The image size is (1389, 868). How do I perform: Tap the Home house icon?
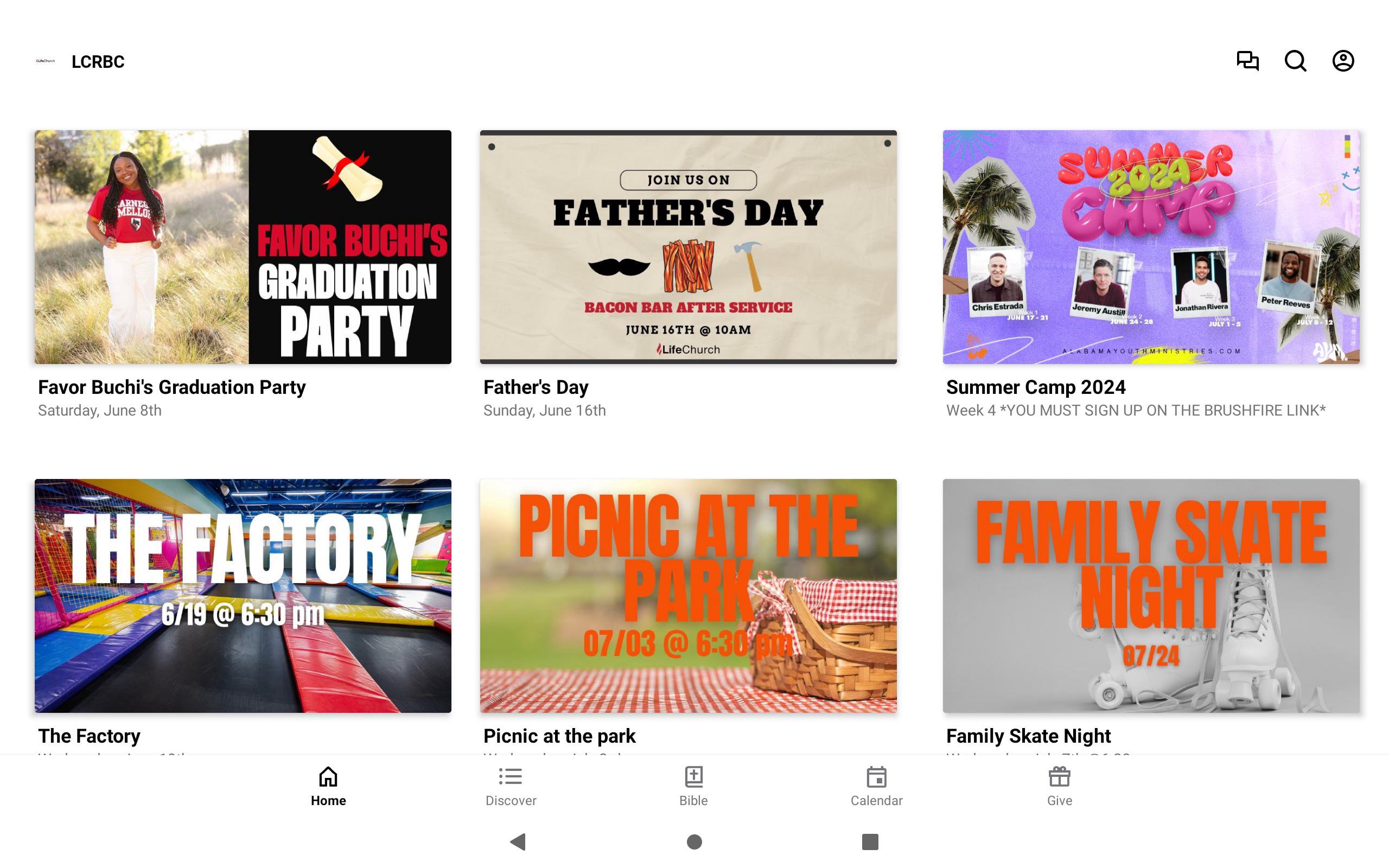coord(328,777)
